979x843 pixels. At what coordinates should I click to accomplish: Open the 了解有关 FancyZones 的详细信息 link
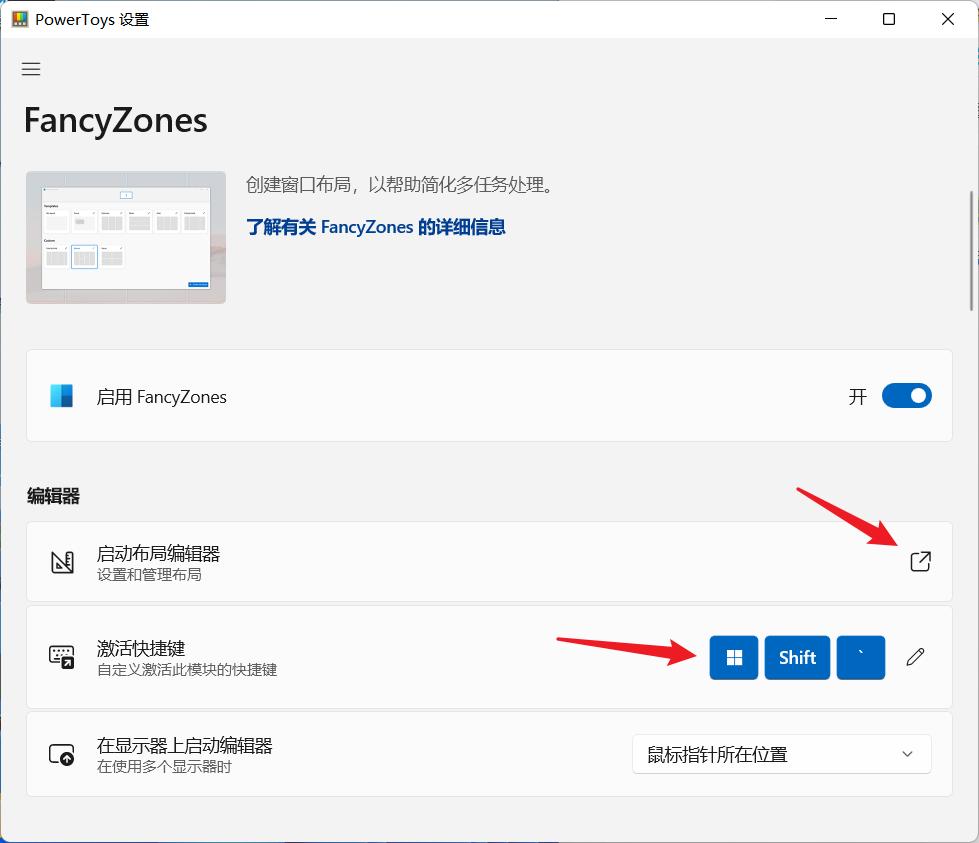point(375,227)
